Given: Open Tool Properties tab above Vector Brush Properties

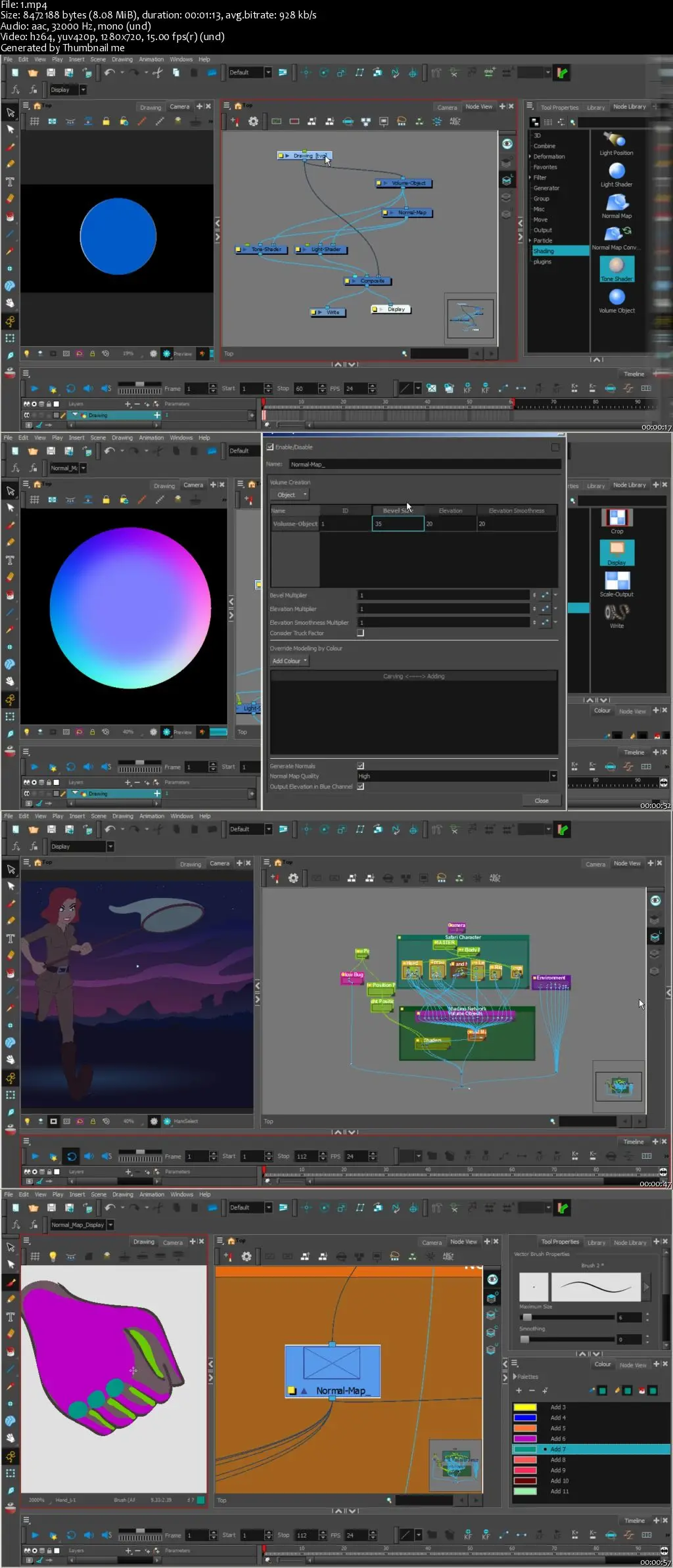Looking at the screenshot, I should pos(560,1242).
